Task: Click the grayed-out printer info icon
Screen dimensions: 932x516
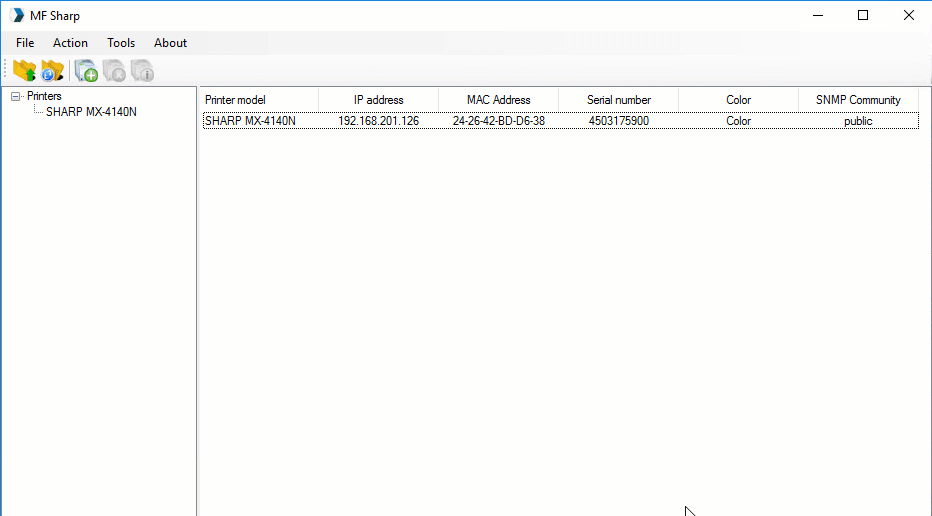Action: (x=142, y=70)
